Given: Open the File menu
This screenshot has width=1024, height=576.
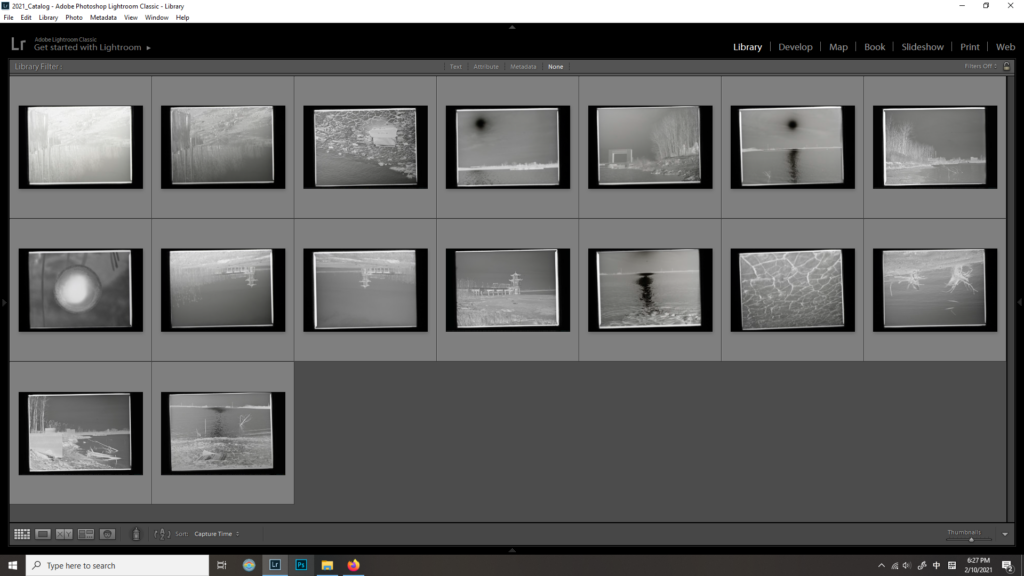Looking at the screenshot, I should [x=8, y=18].
